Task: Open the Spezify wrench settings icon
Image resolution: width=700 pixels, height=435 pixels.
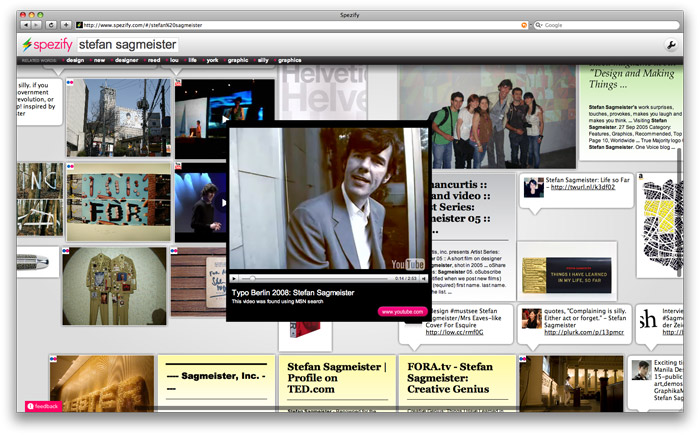Action: coord(671,45)
